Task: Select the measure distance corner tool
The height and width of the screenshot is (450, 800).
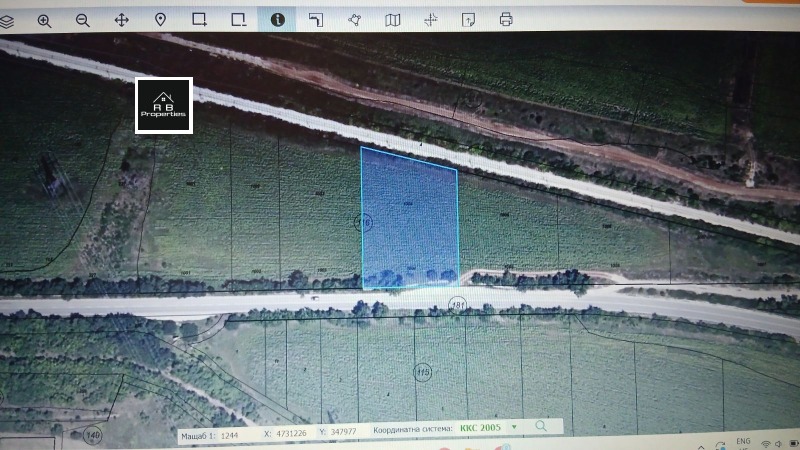Action: (x=316, y=20)
